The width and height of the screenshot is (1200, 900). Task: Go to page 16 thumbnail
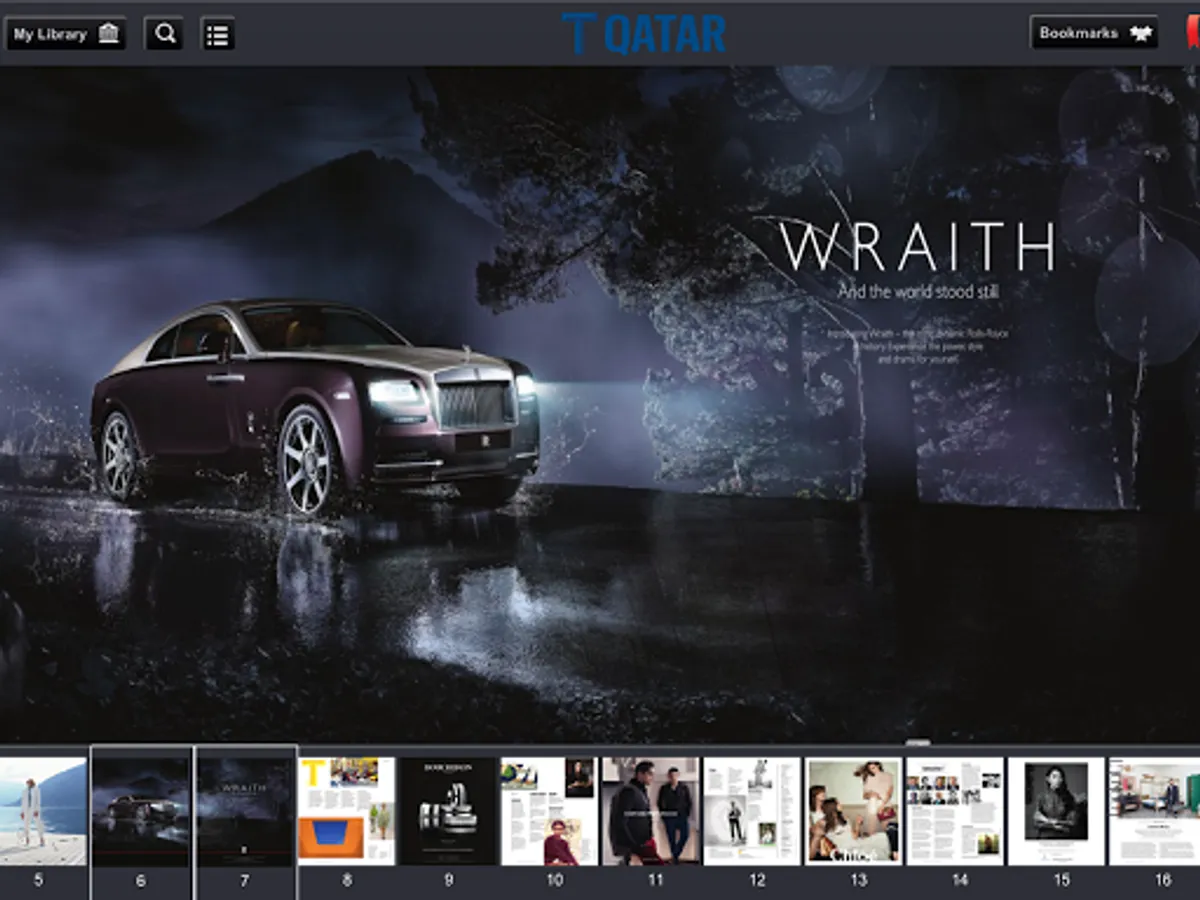[x=1155, y=811]
